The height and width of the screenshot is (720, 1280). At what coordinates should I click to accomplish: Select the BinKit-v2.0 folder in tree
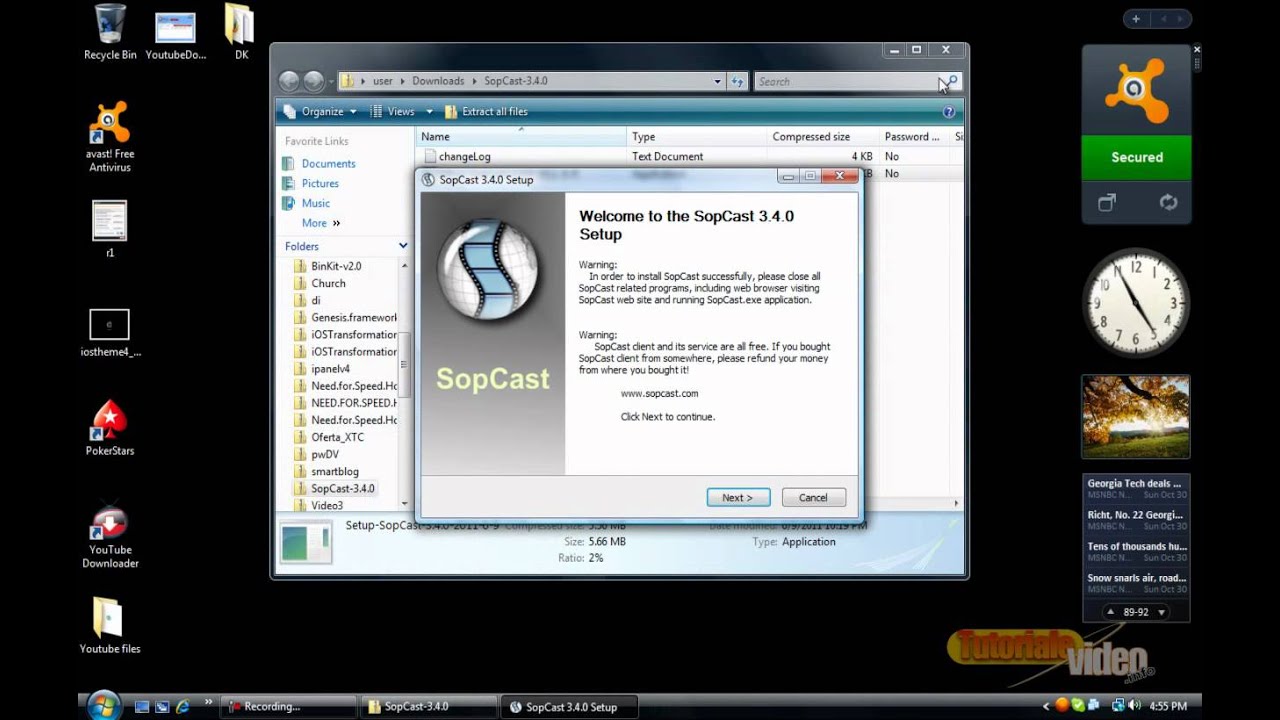point(336,267)
